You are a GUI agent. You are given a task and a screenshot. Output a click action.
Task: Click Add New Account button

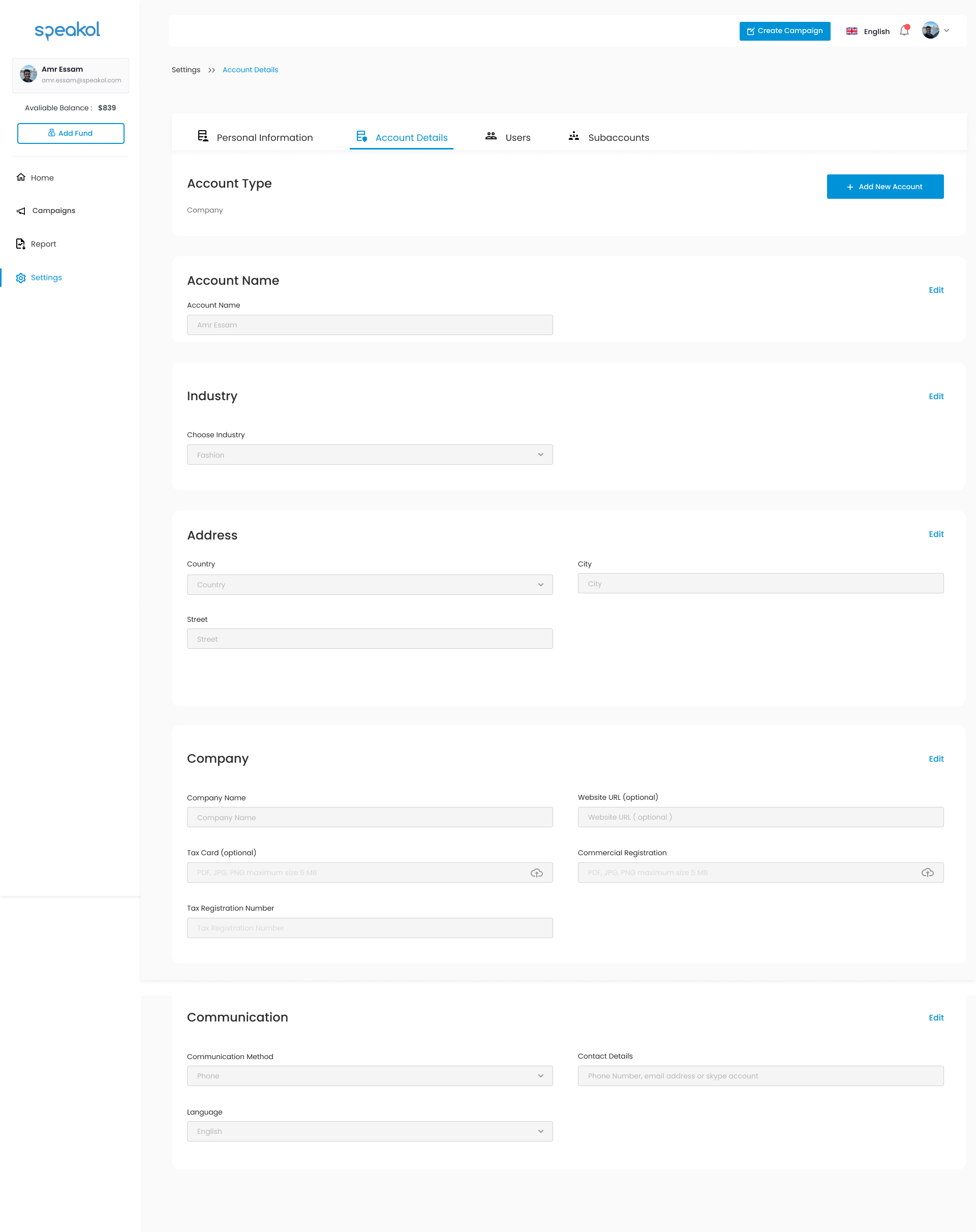pos(885,187)
